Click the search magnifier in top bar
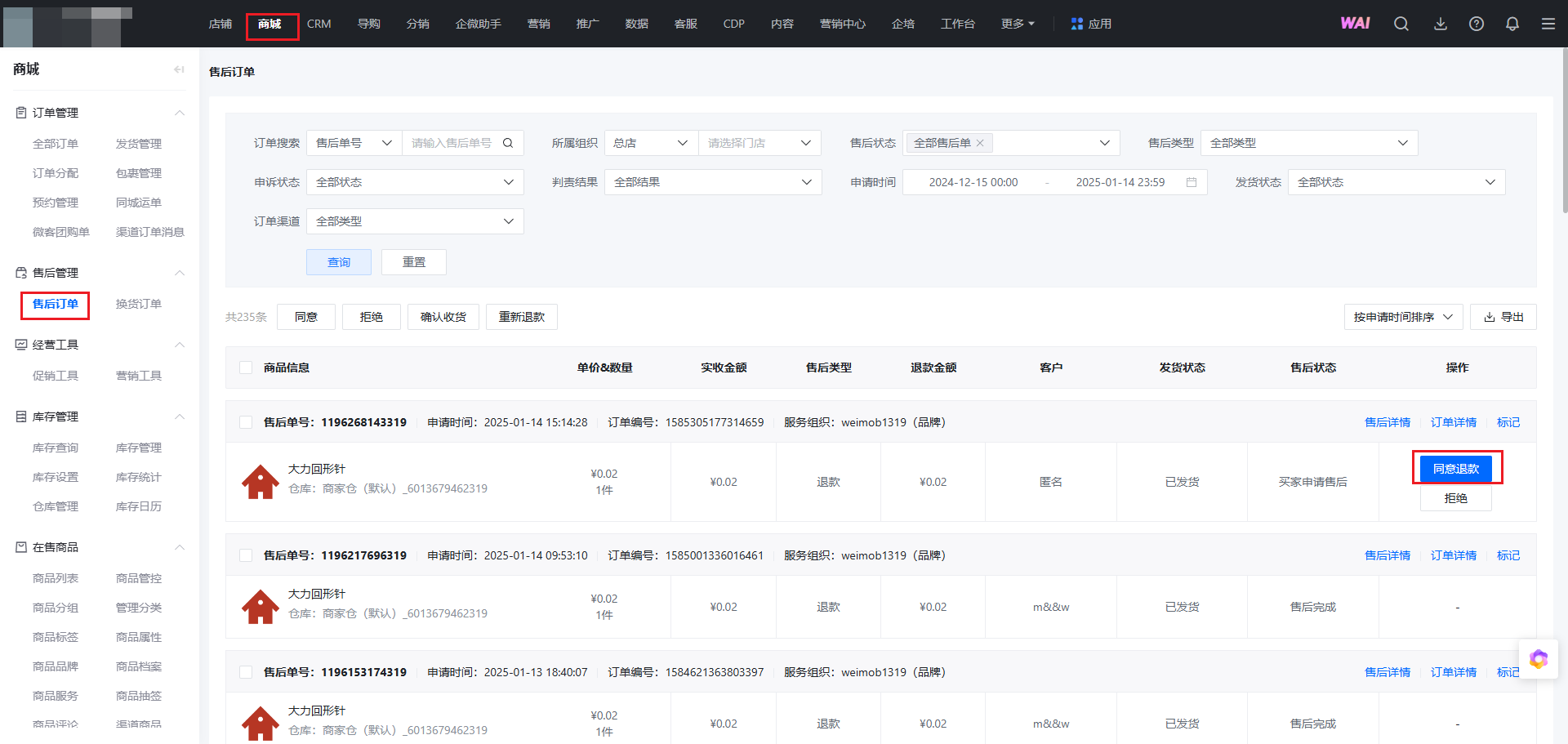Viewport: 1568px width, 744px height. 1401,24
